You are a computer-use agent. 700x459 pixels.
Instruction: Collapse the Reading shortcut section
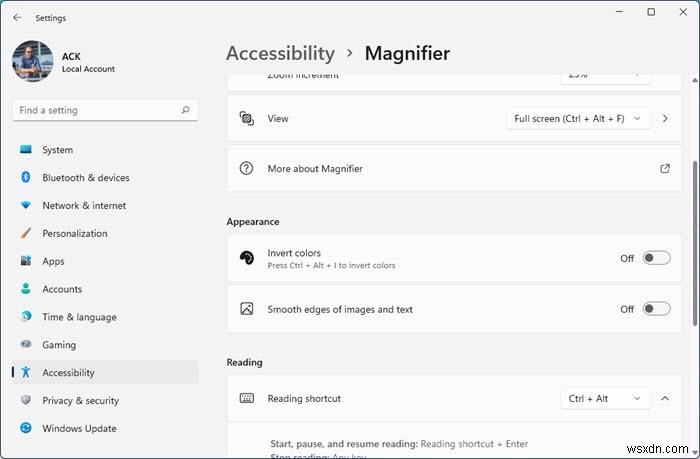click(x=665, y=398)
